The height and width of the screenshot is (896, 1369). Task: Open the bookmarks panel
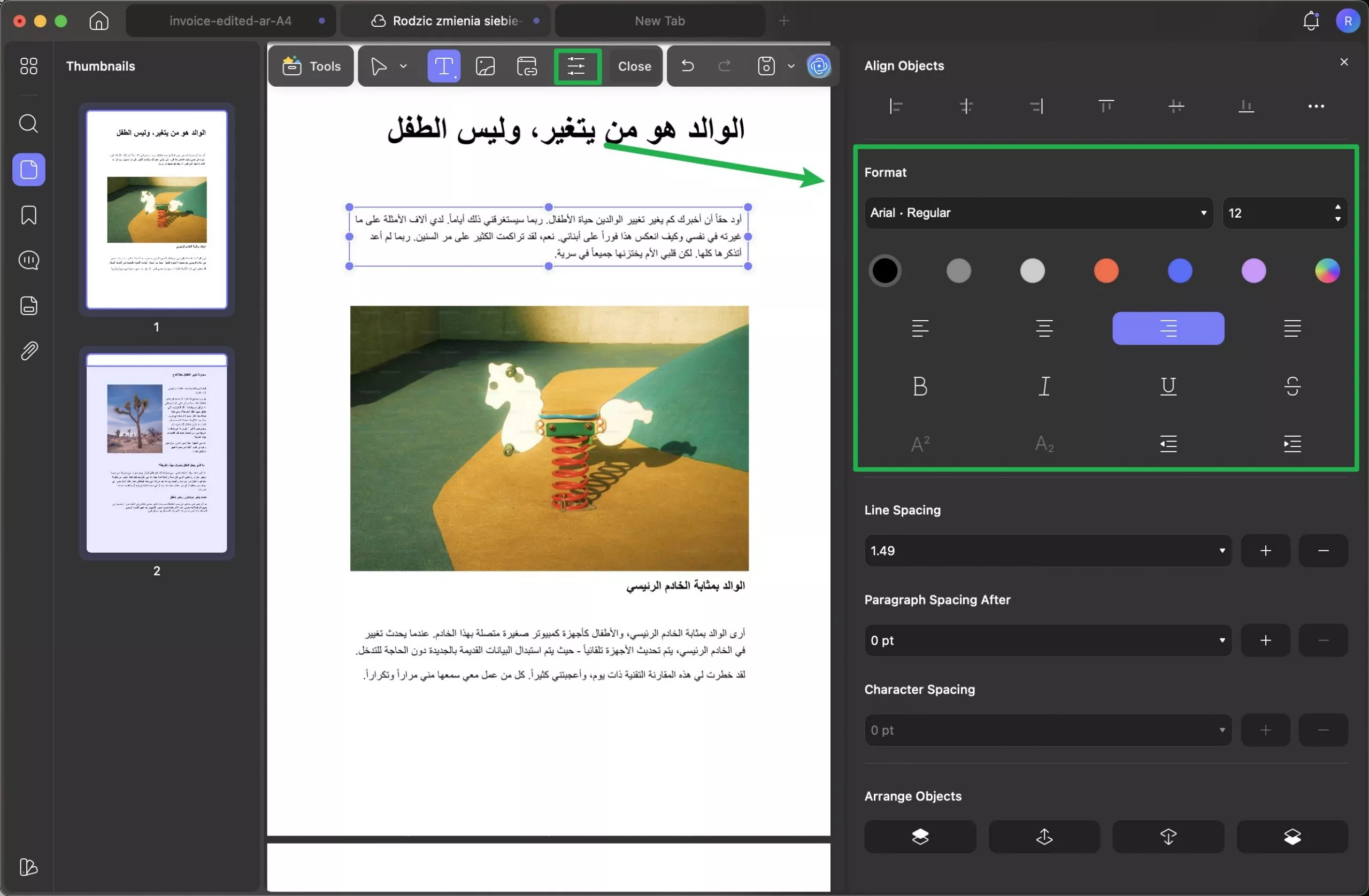click(28, 214)
